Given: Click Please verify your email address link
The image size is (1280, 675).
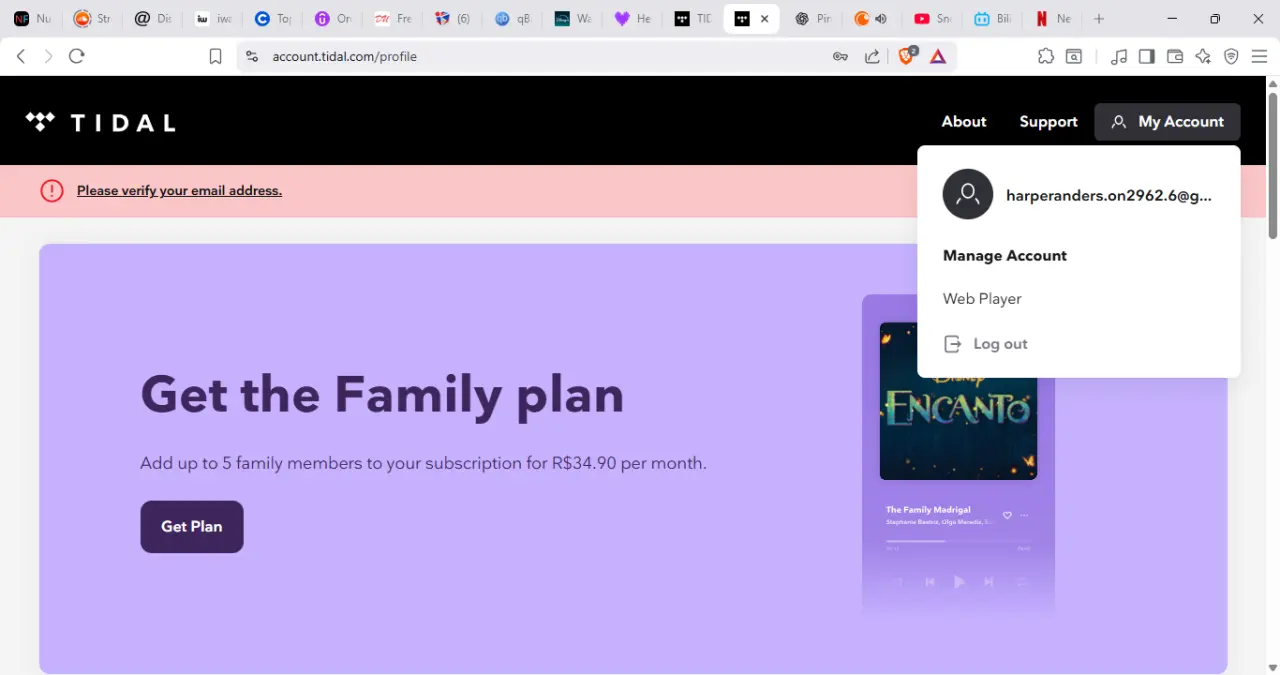Looking at the screenshot, I should (x=179, y=191).
